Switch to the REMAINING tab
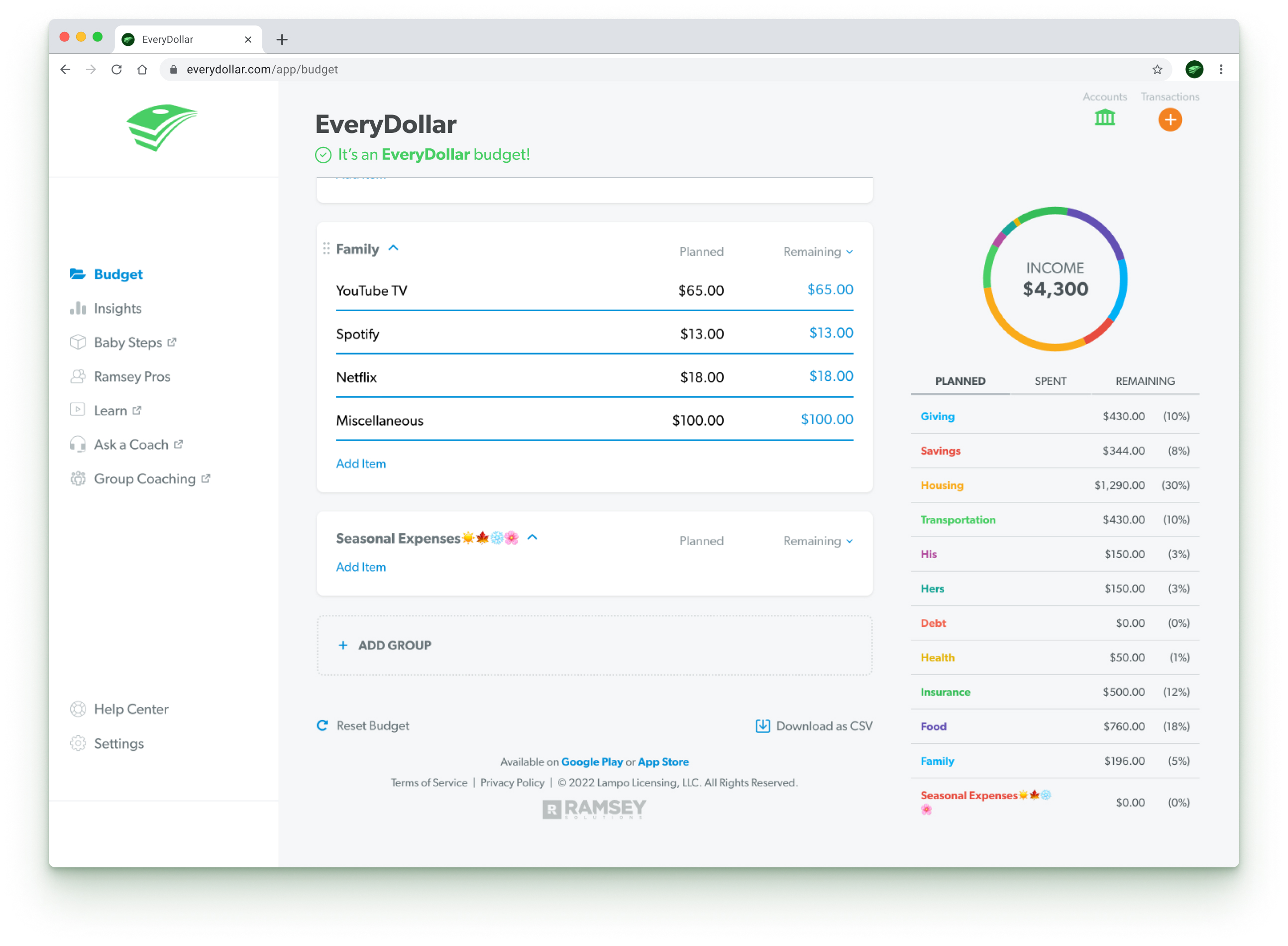 pyautogui.click(x=1145, y=381)
